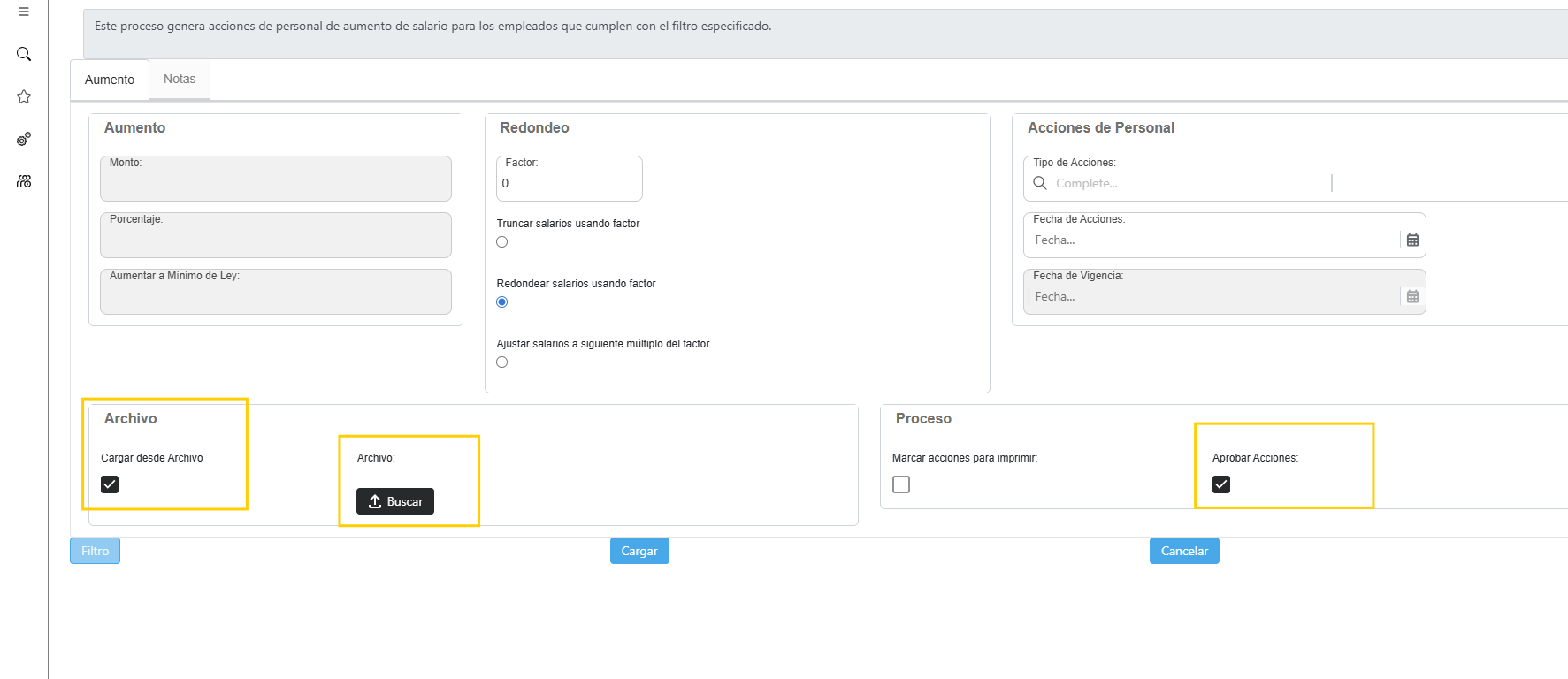Select Ajustar salarios a siguiente múltiplo option

pos(502,362)
